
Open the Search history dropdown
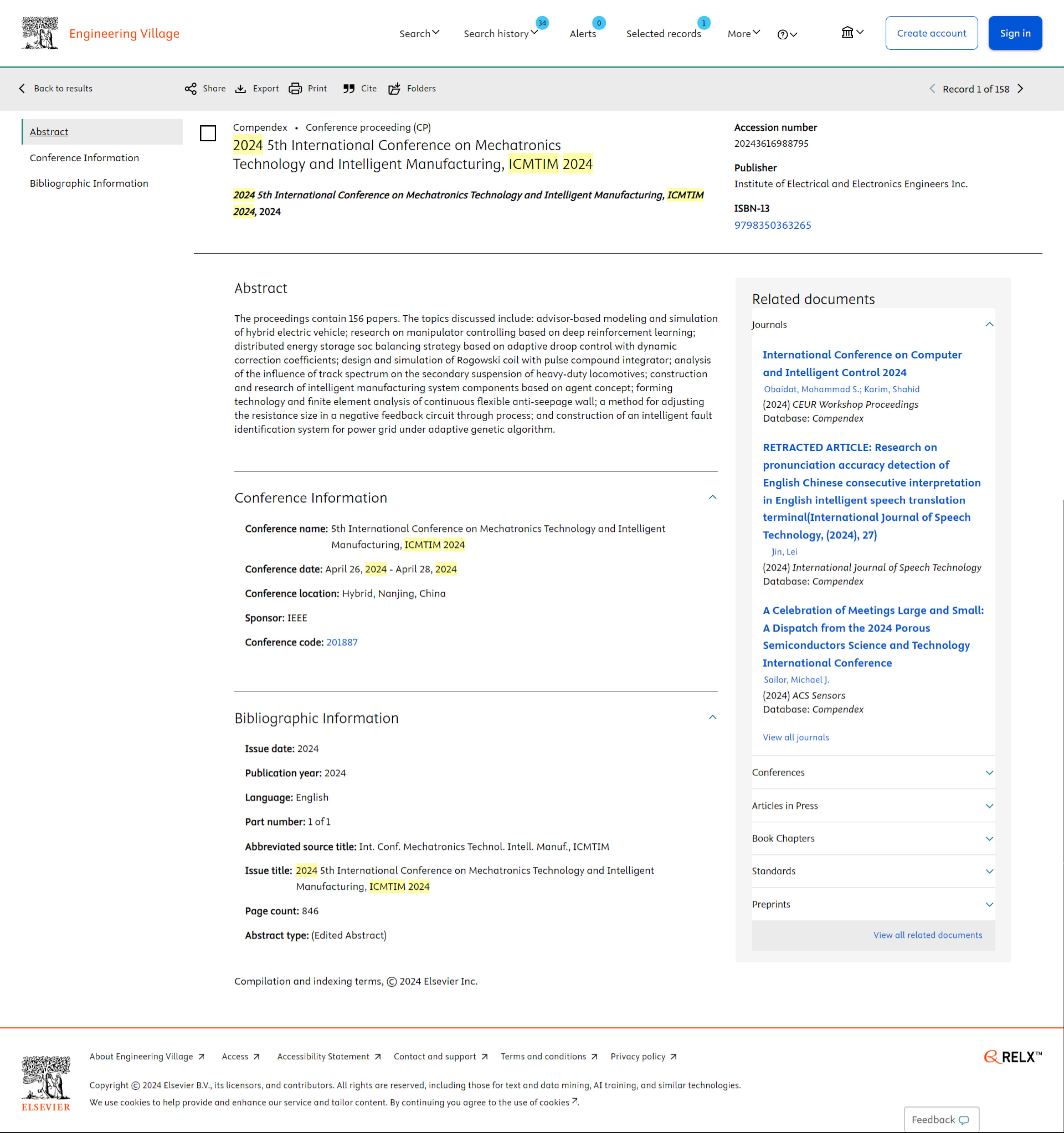[501, 34]
